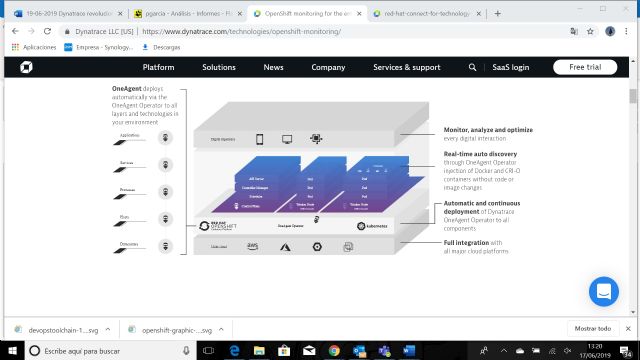640x360 pixels.
Task: Open a new browser tab
Action: point(497,13)
